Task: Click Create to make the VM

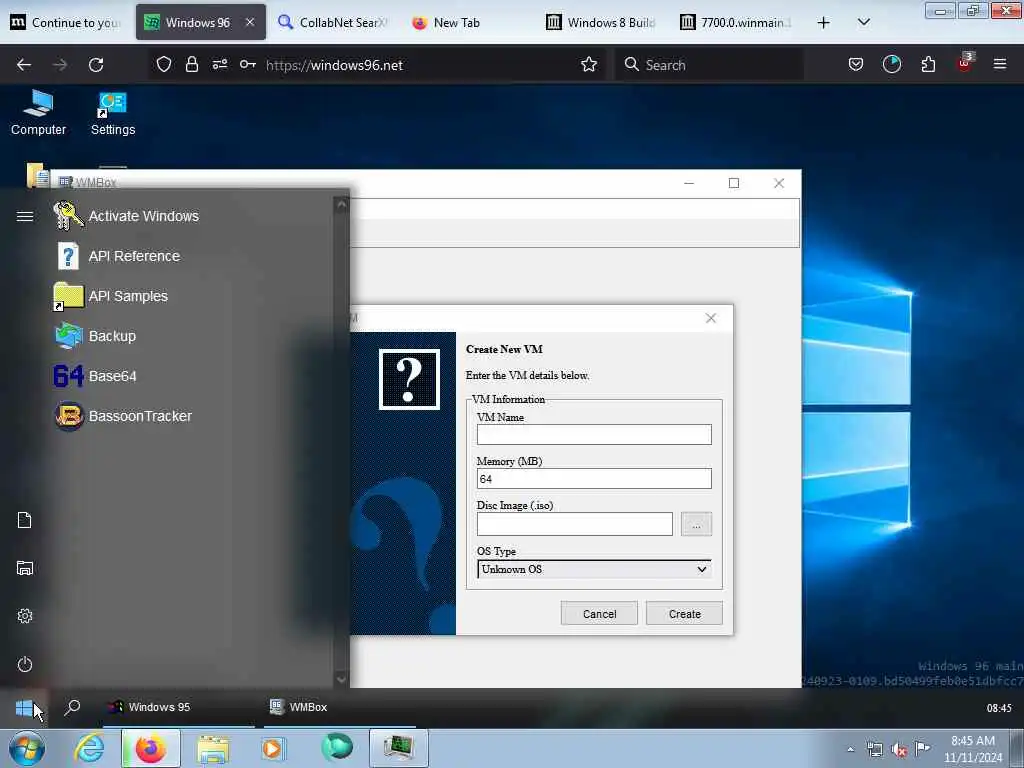Action: tap(684, 614)
